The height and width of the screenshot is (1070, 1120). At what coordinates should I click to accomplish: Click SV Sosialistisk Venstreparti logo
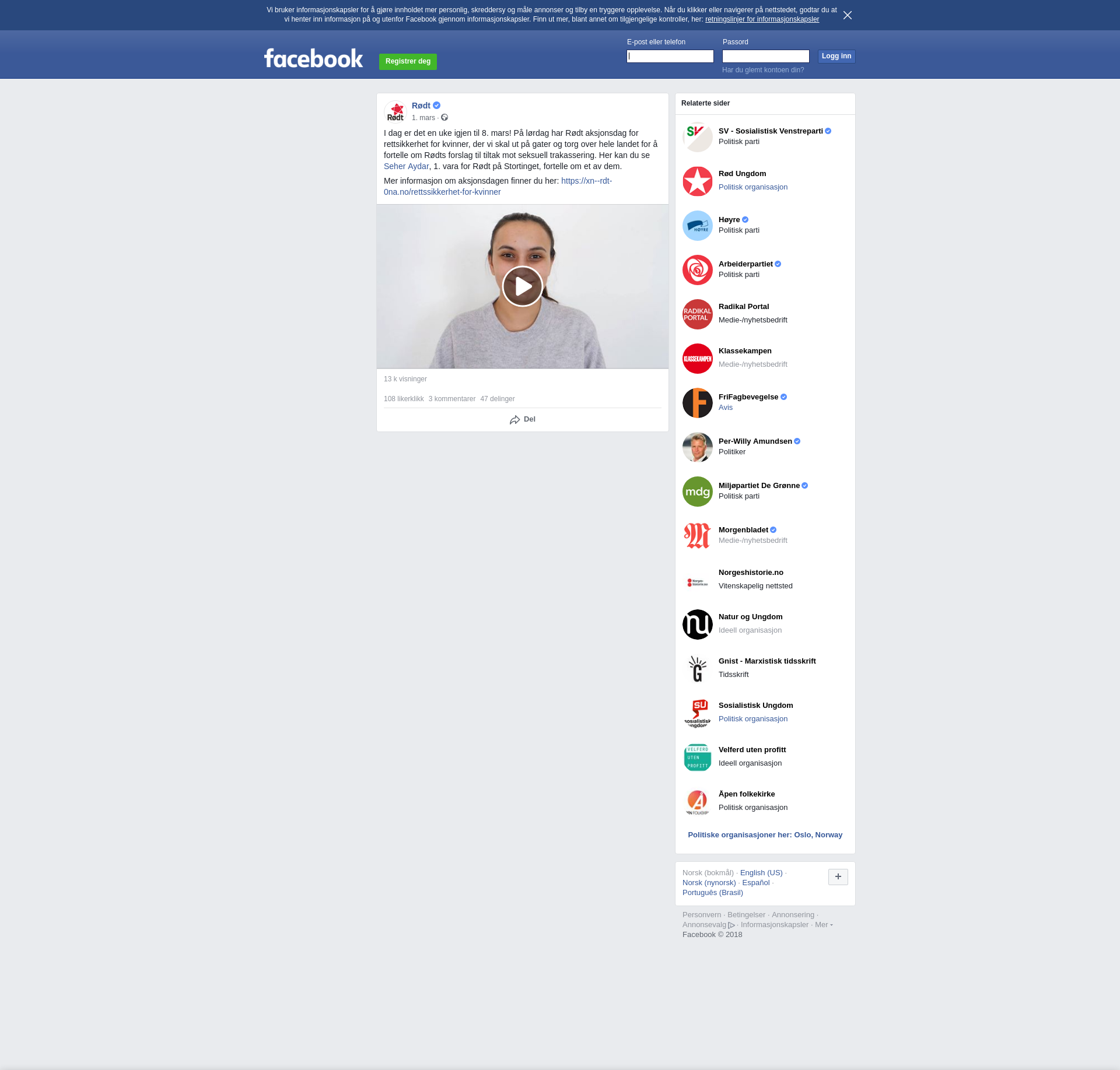(698, 137)
